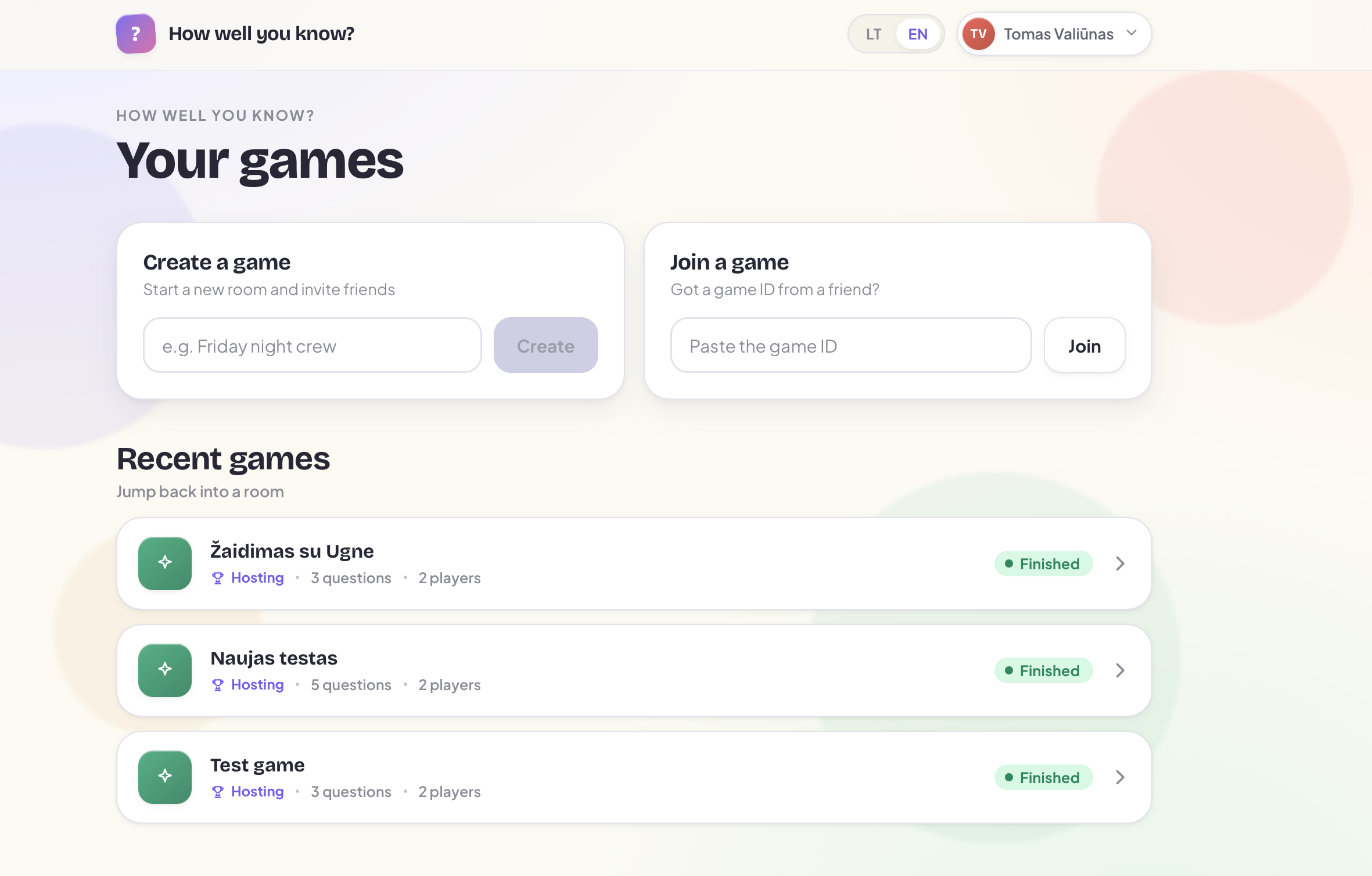
Task: Click the trophy icon under Žaidimas su Ugne
Action: tap(218, 578)
